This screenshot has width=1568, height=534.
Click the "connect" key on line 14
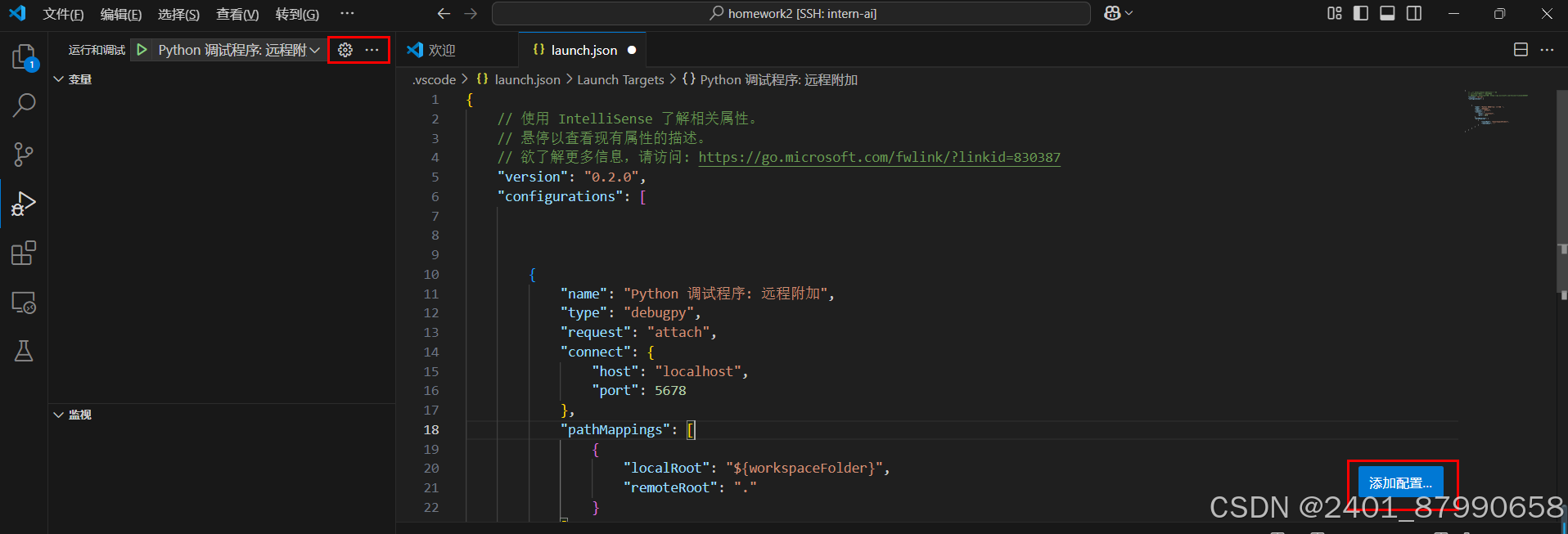[596, 352]
